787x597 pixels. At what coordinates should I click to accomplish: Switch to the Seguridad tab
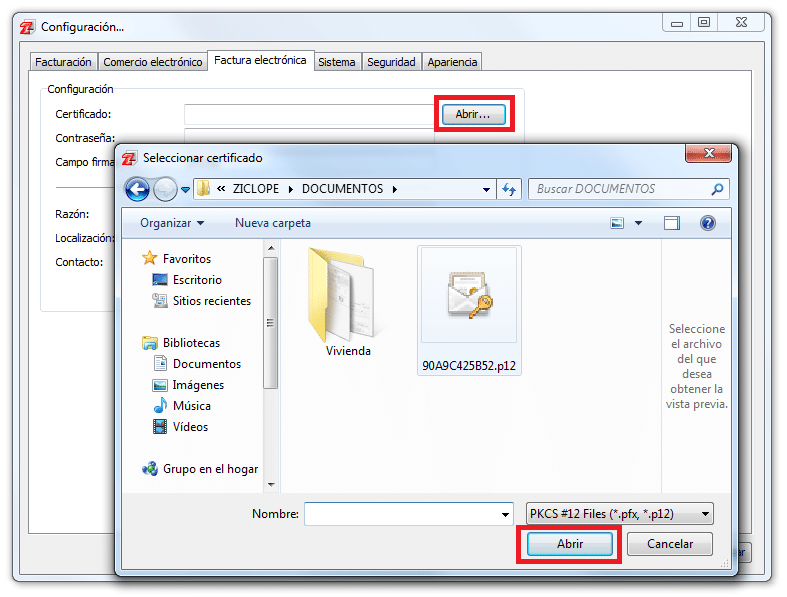(x=391, y=62)
